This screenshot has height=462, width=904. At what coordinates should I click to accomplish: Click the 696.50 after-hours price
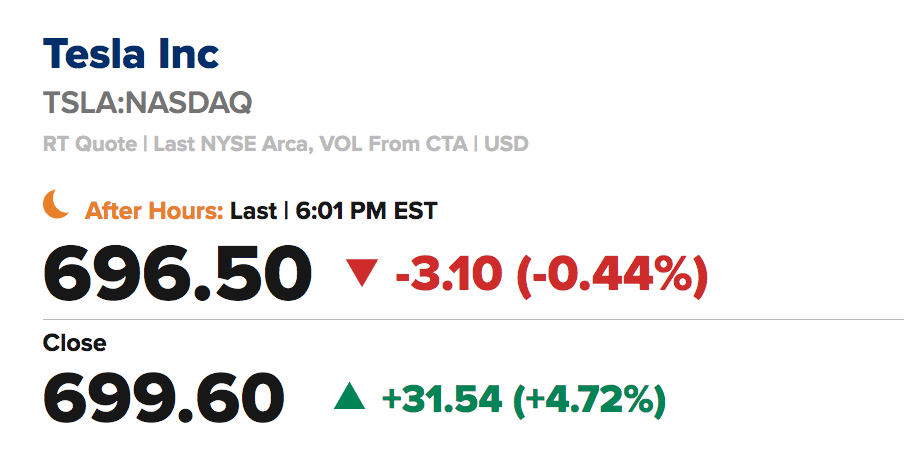178,273
